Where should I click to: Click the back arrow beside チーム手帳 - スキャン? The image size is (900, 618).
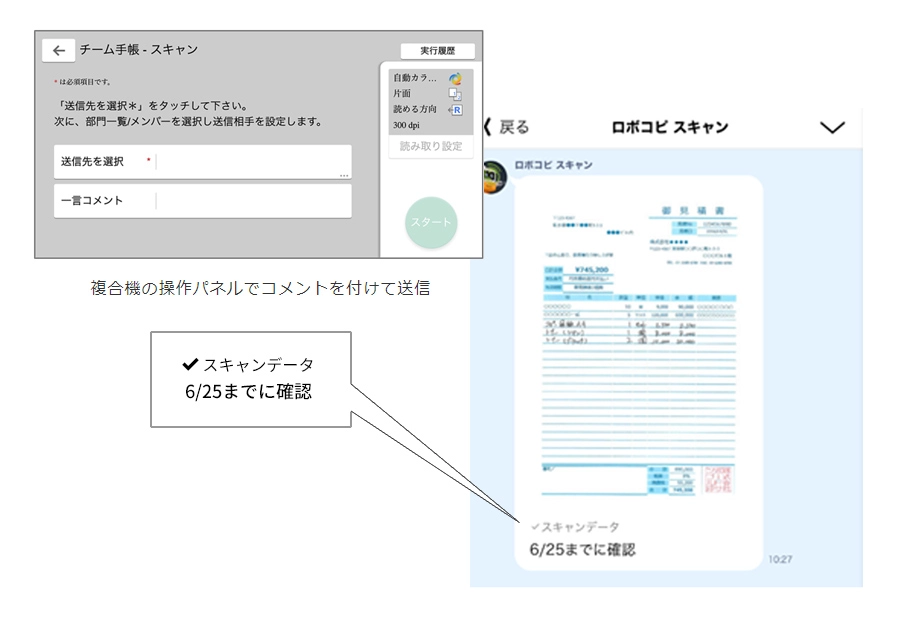coord(58,51)
